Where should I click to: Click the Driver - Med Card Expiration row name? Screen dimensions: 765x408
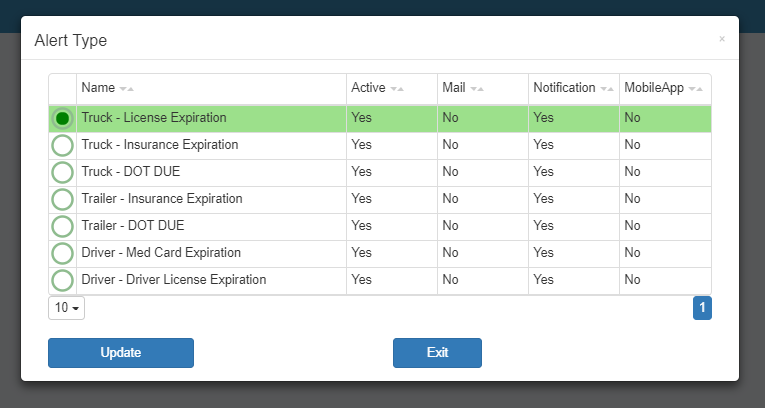tap(161, 253)
